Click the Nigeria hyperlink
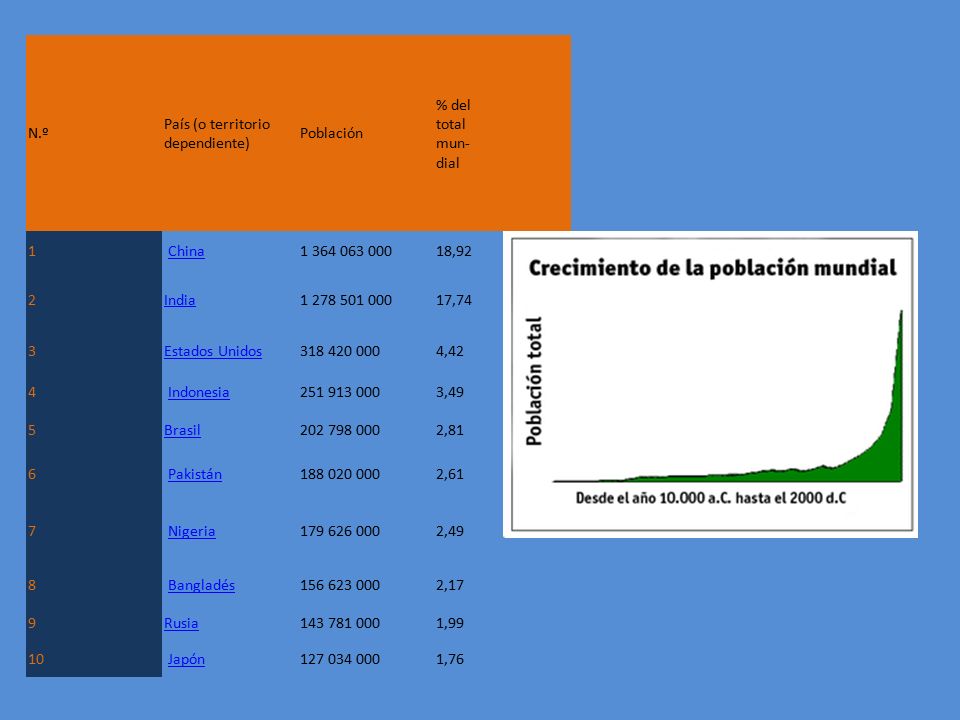The image size is (960, 720). click(192, 531)
